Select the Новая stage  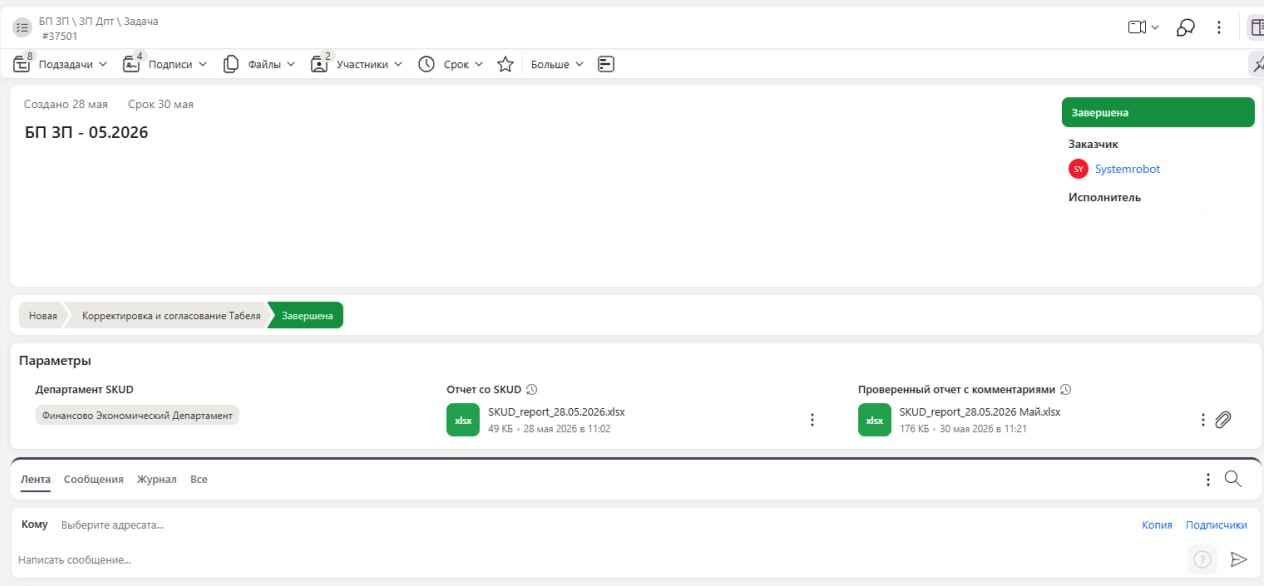click(43, 316)
